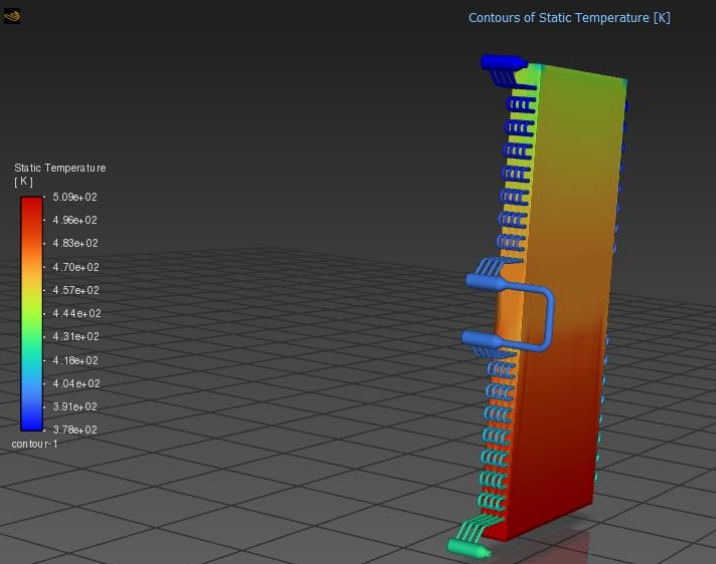This screenshot has height=564, width=716.
Task: Click the 3.78e+02 minimum legend value
Action: (75, 430)
